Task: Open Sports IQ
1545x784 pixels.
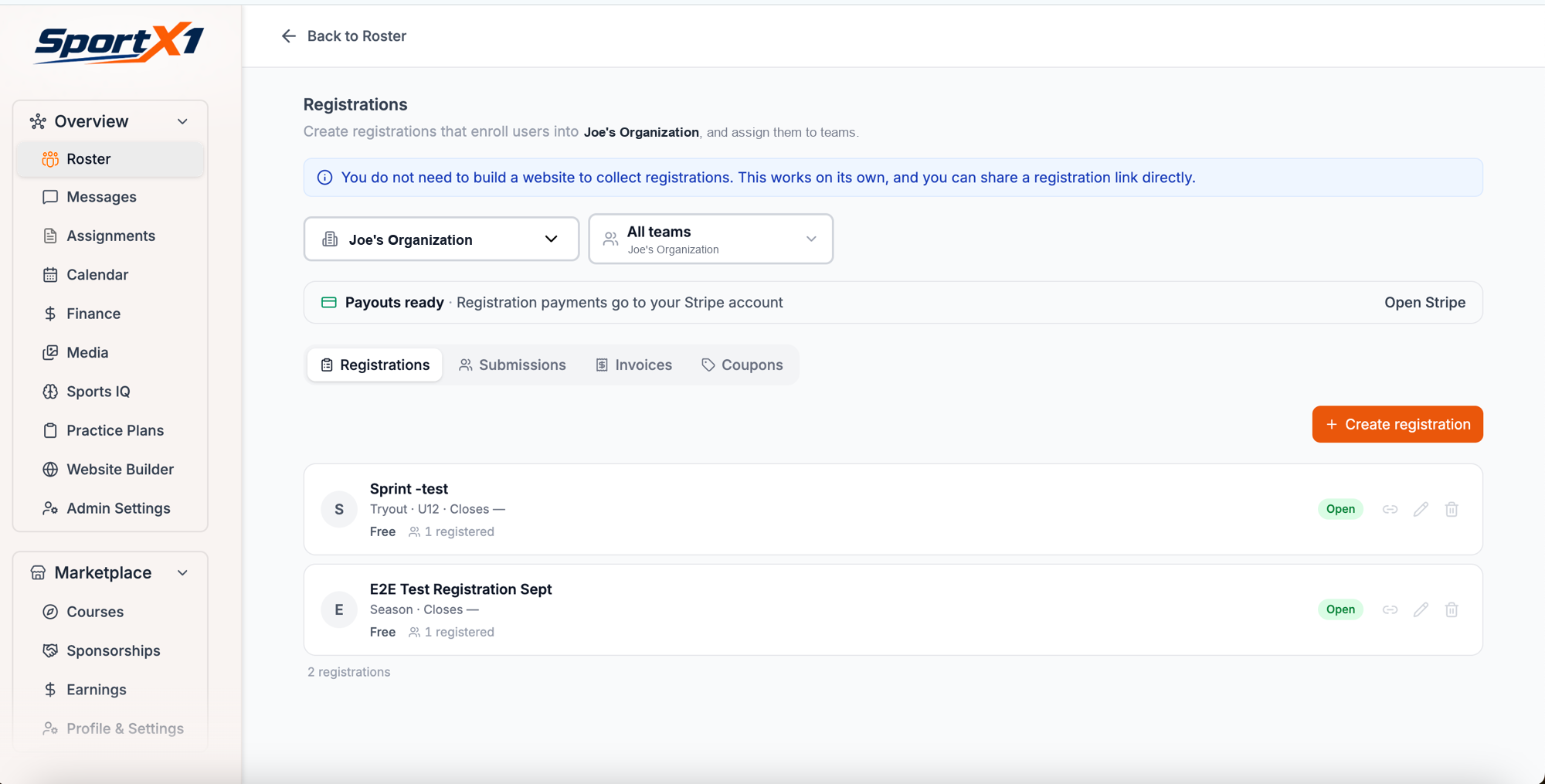Action: click(x=110, y=392)
